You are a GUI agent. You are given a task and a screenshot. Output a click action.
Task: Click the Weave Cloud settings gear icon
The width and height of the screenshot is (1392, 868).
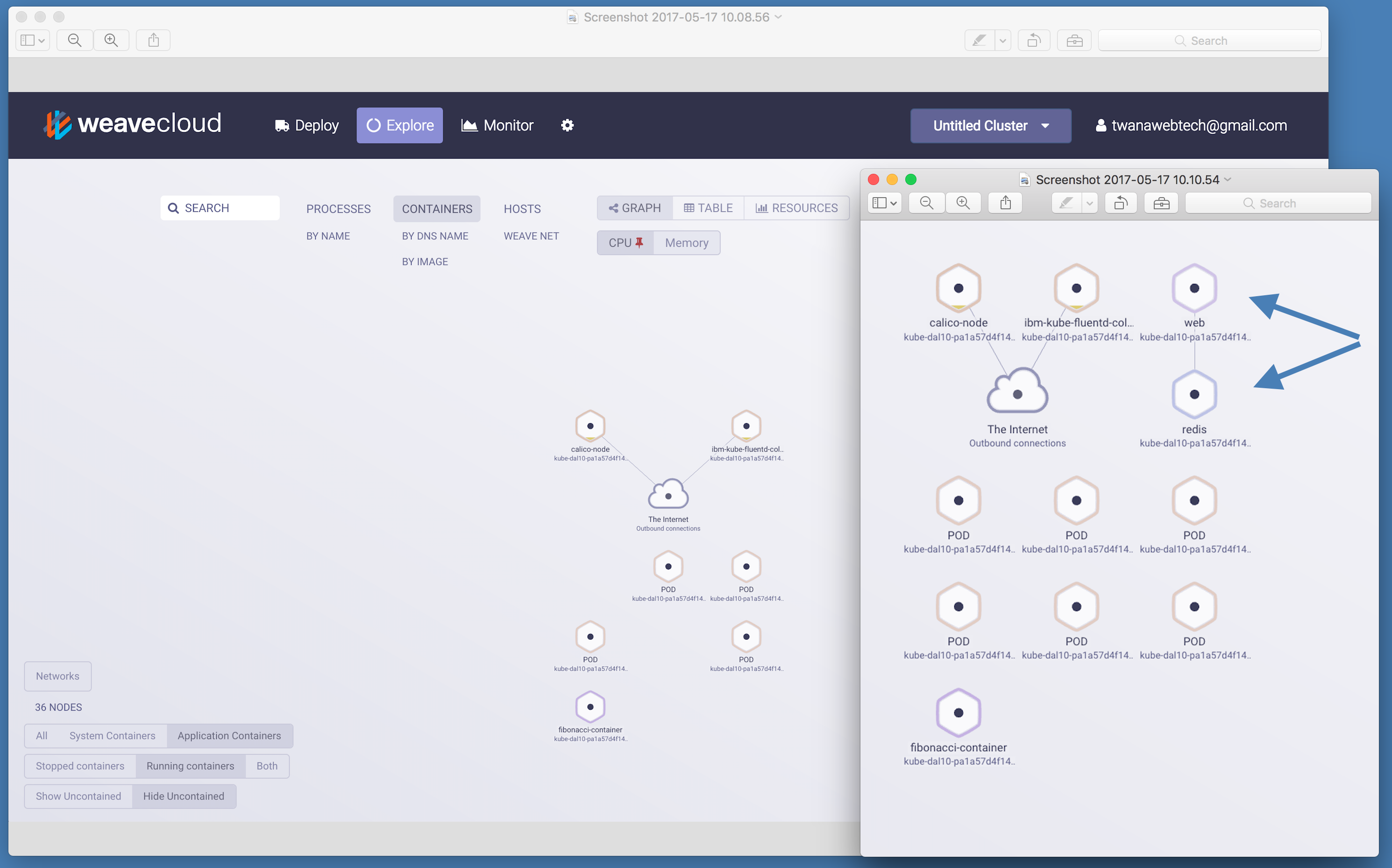(x=567, y=125)
